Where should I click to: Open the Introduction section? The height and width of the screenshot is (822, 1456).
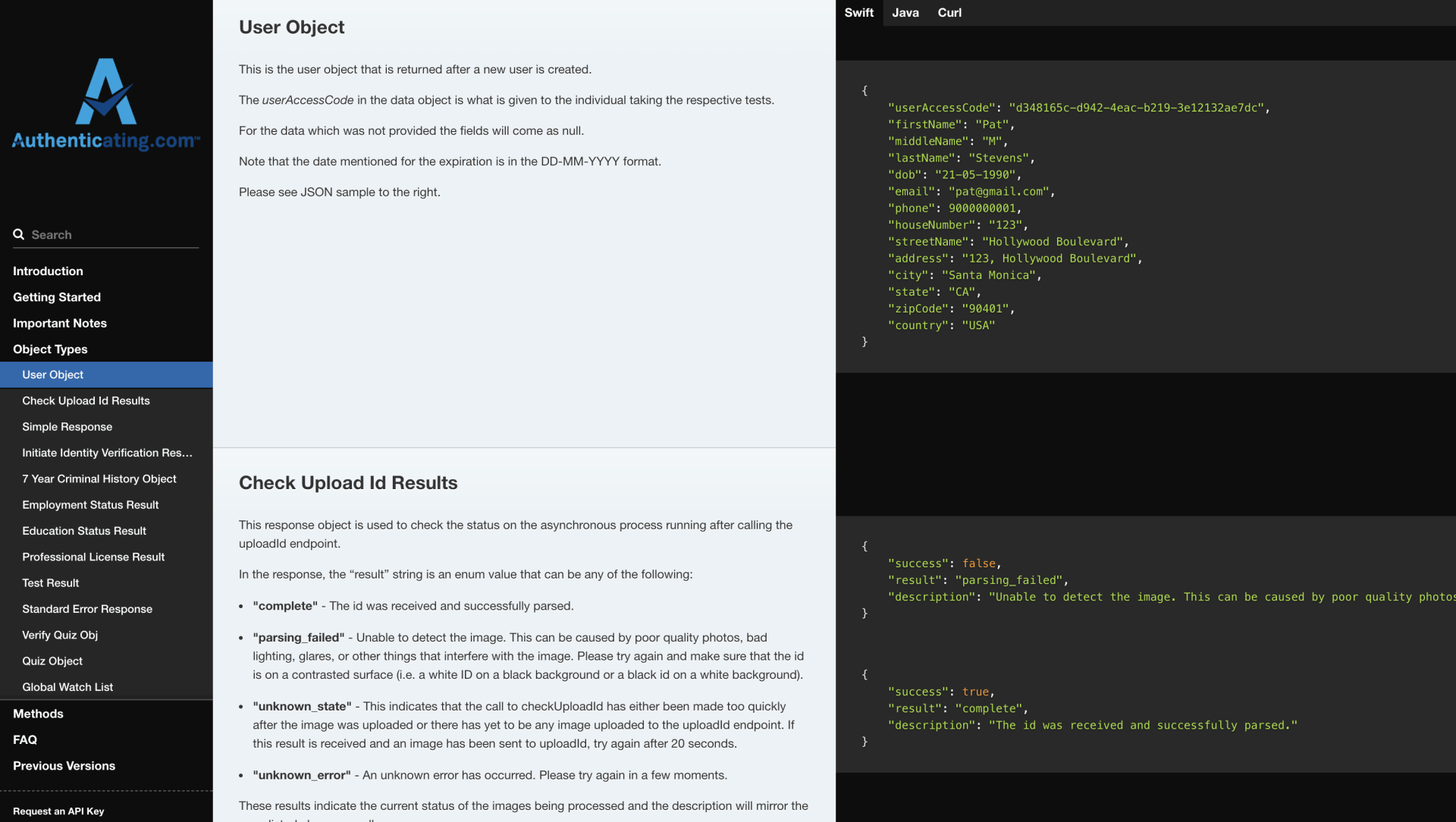click(x=48, y=271)
